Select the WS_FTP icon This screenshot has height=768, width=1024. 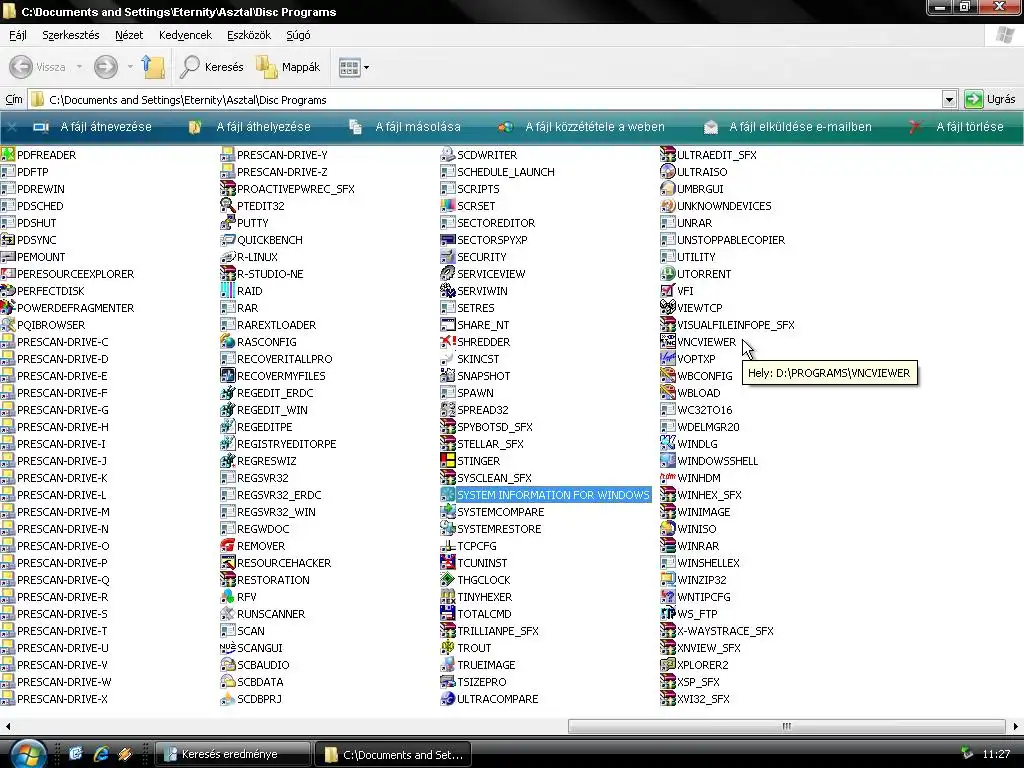667,613
